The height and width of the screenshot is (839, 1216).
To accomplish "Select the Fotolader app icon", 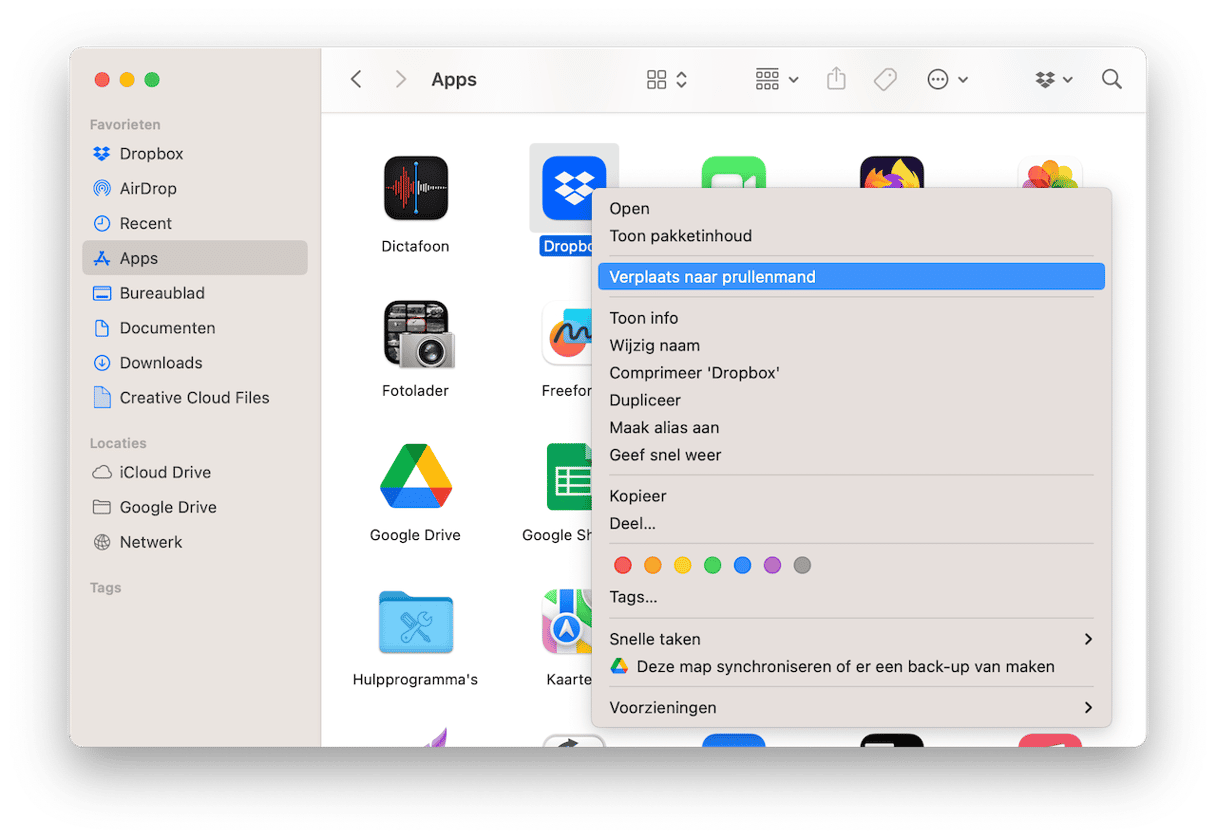I will (x=418, y=334).
